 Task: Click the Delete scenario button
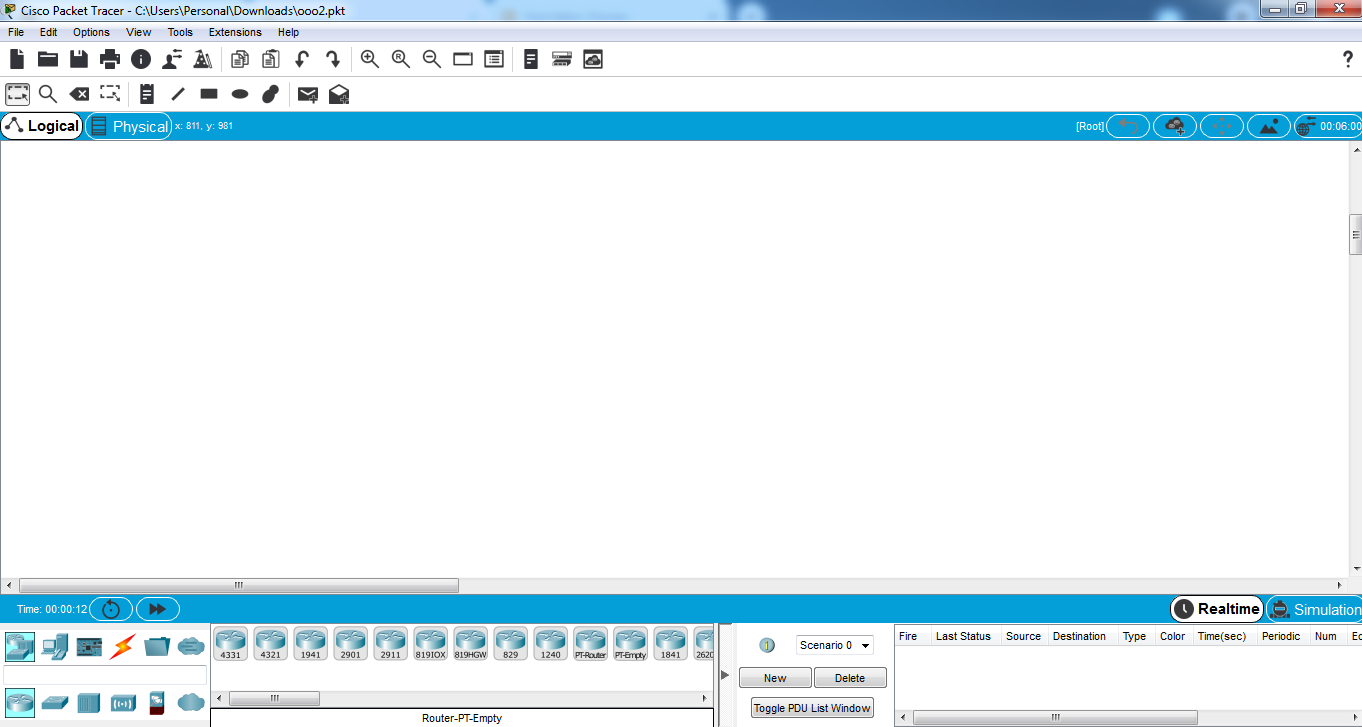[850, 678]
